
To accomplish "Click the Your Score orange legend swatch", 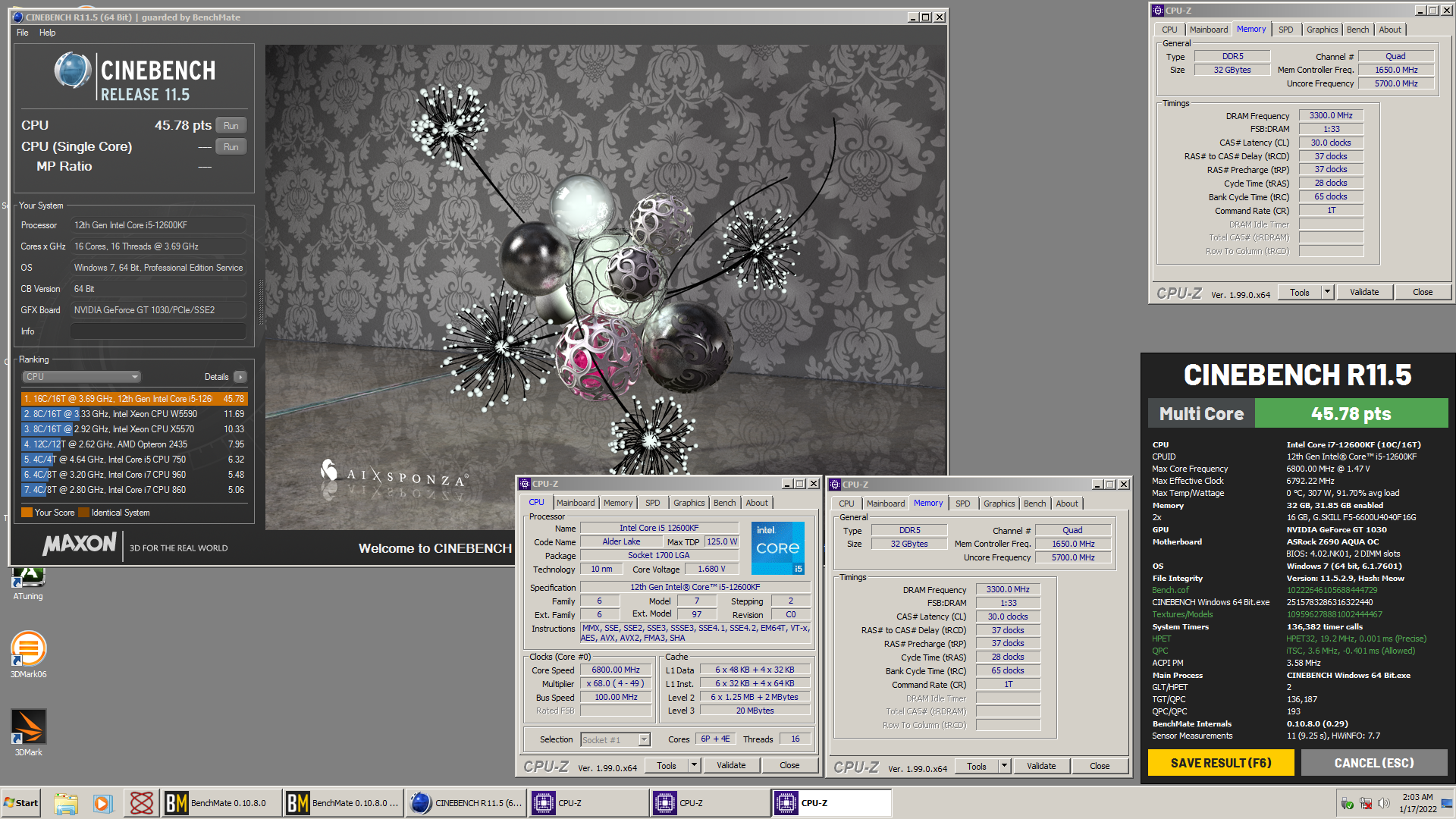I will 27,513.
